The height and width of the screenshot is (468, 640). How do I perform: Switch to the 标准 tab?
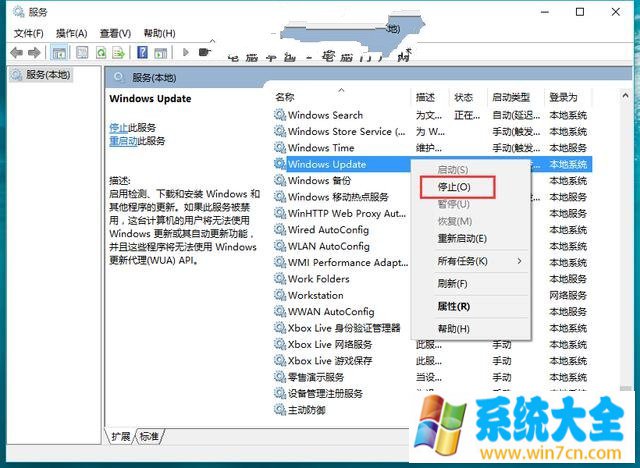click(x=149, y=437)
